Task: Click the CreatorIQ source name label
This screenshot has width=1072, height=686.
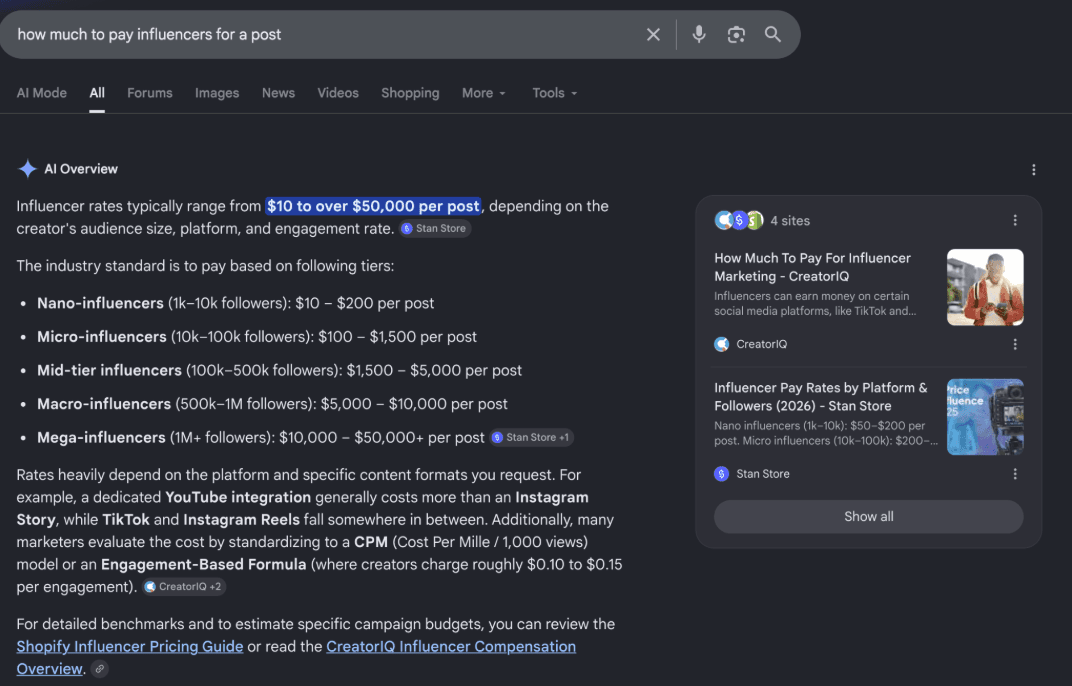Action: (x=762, y=344)
